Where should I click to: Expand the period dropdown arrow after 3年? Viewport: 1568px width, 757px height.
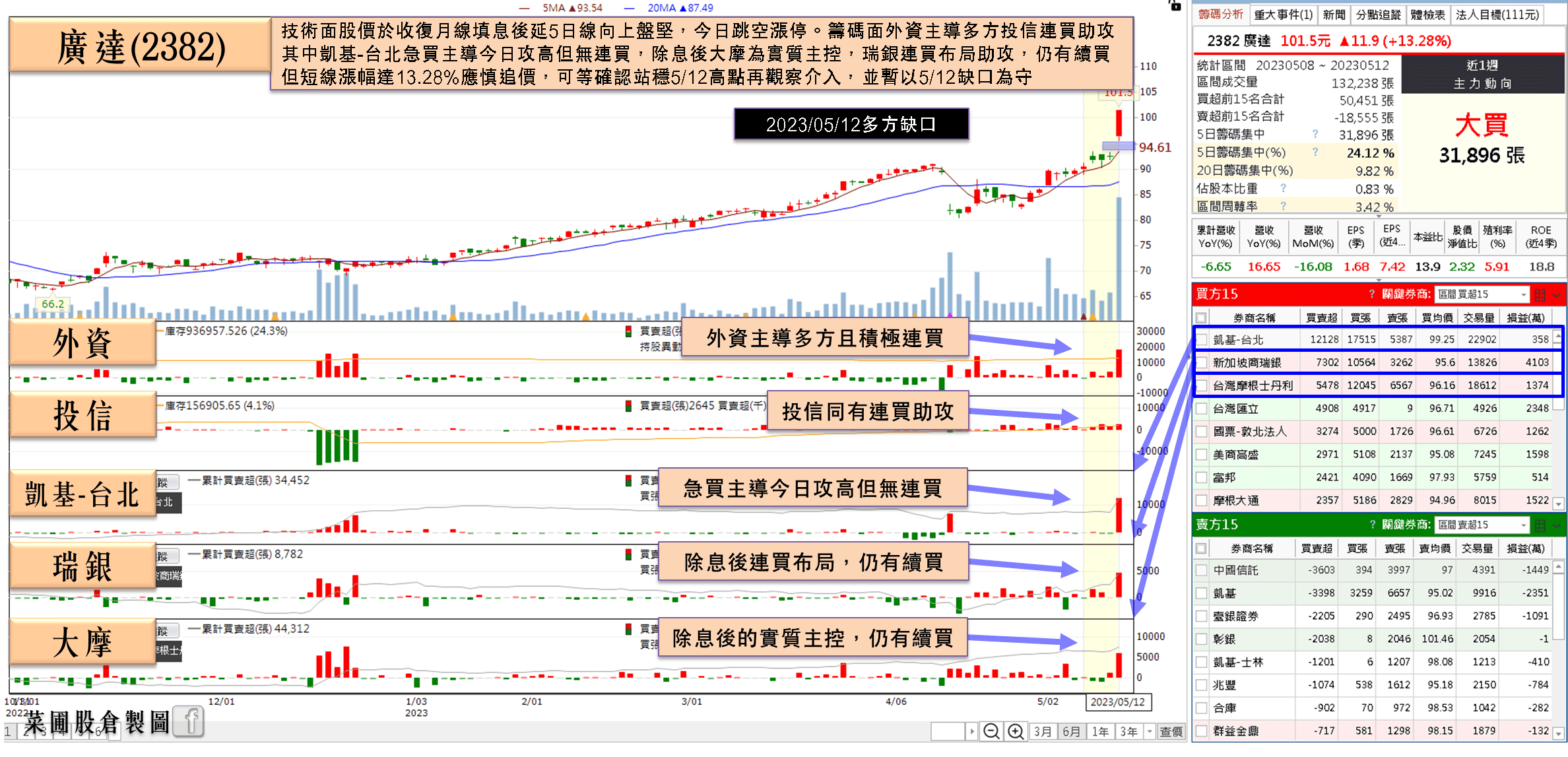click(1150, 731)
